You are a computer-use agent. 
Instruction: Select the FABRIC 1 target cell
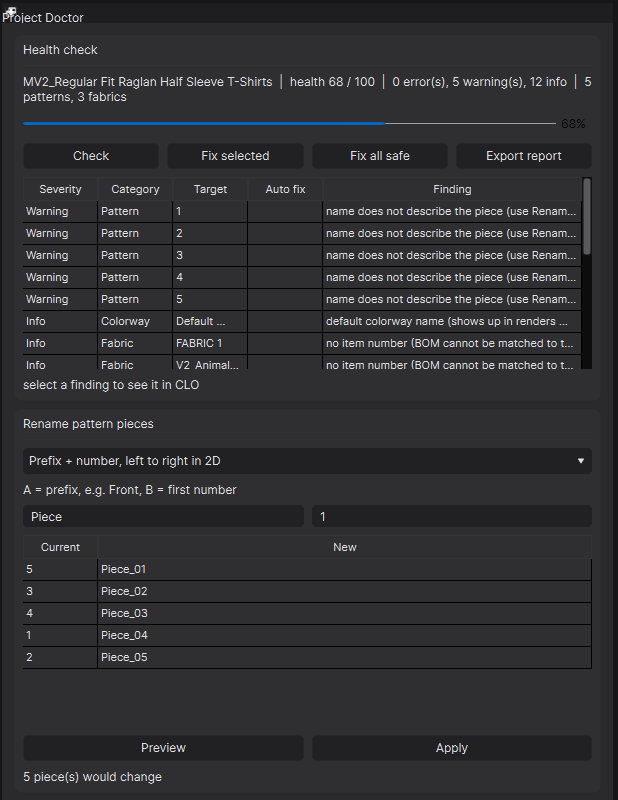[x=210, y=343]
